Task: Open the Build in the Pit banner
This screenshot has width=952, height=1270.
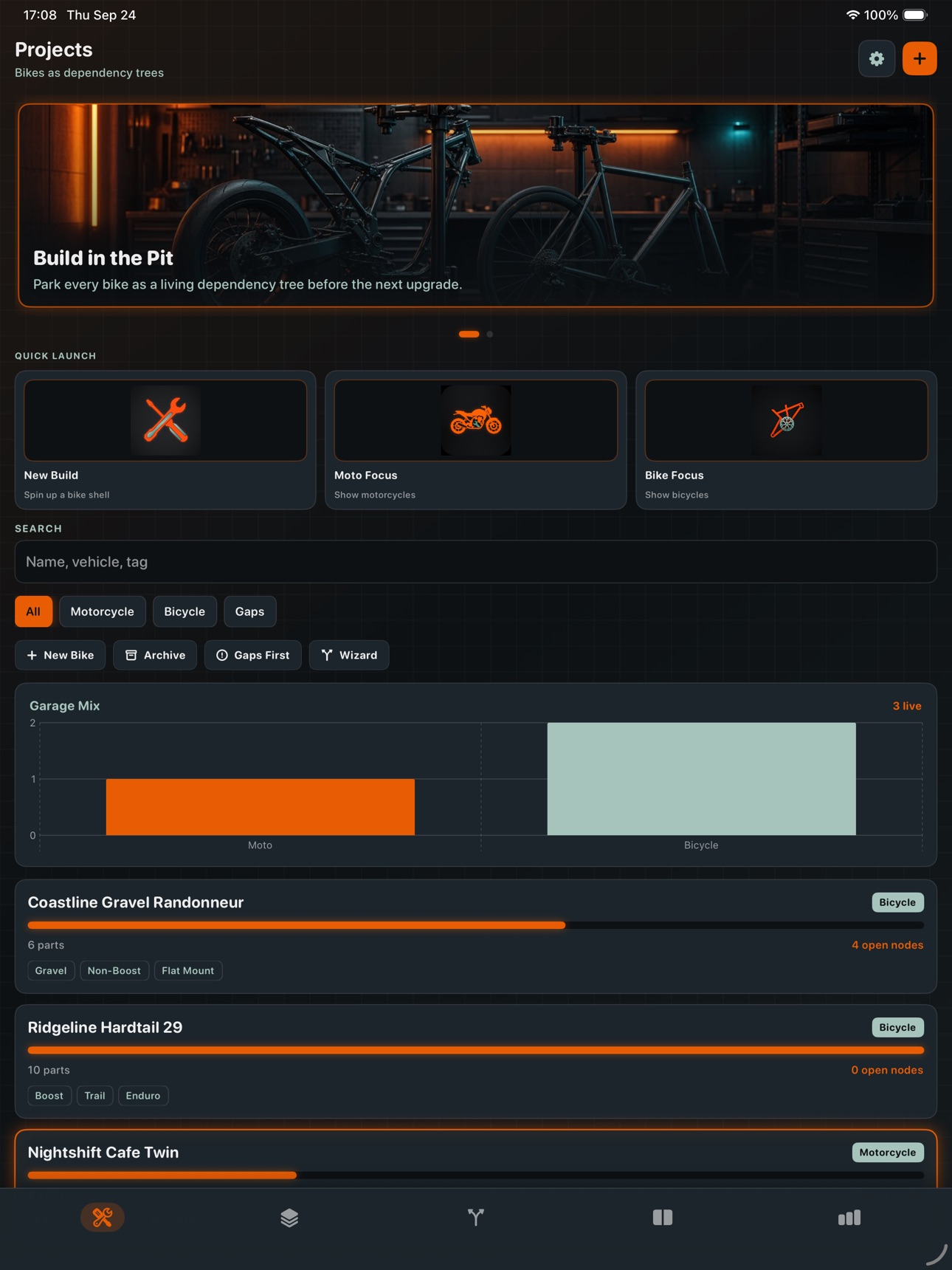Action: click(x=476, y=205)
